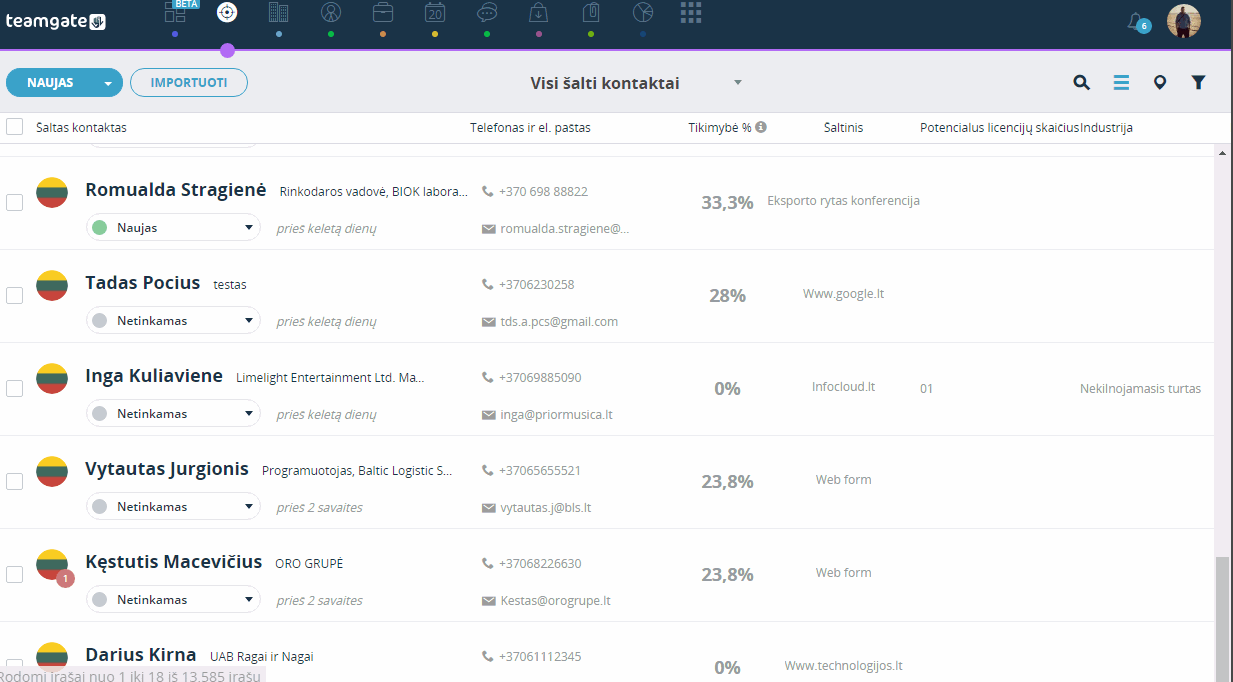Open lead Darius Kirna
The height and width of the screenshot is (682, 1233).
[141, 655]
